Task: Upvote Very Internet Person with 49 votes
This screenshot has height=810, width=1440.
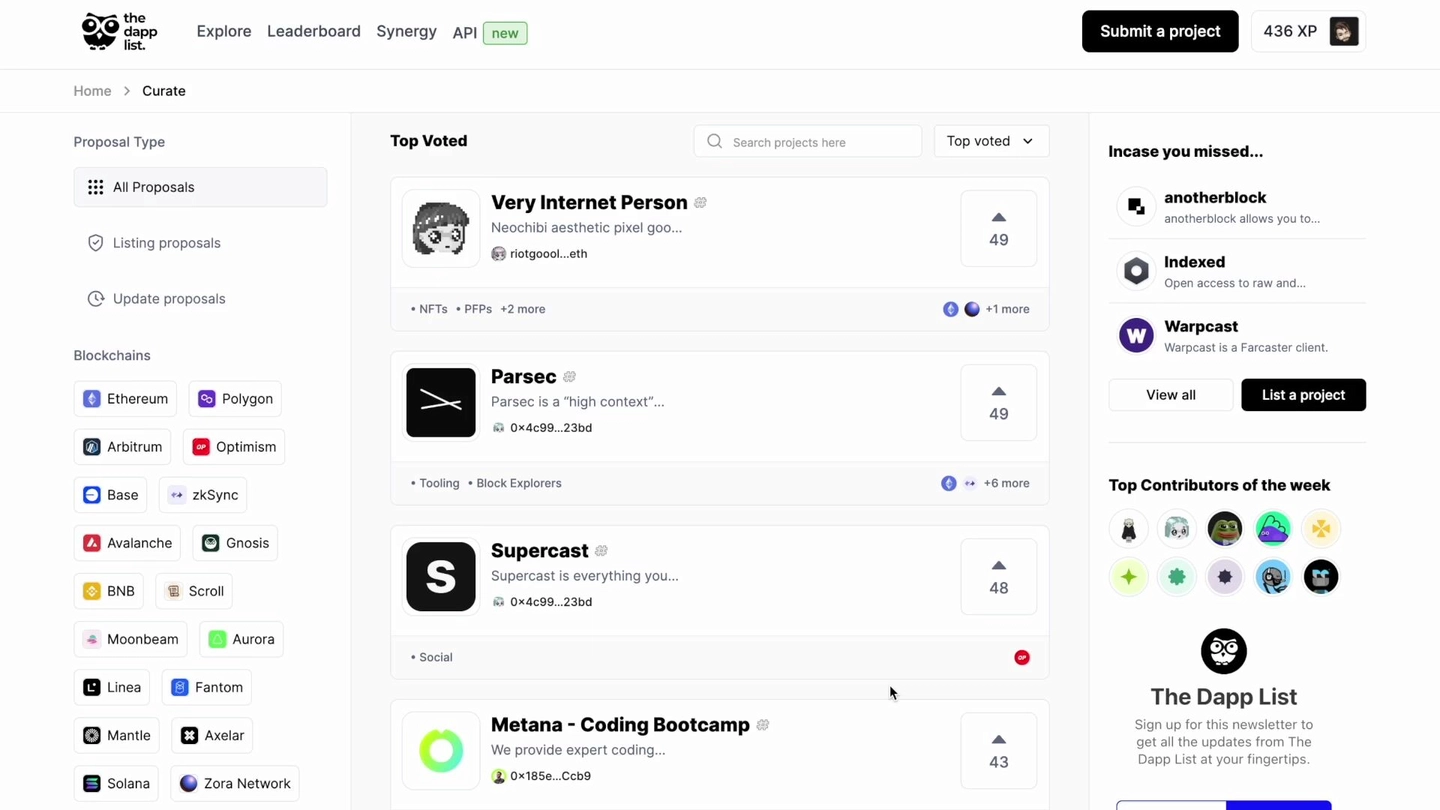Action: [x=998, y=229]
